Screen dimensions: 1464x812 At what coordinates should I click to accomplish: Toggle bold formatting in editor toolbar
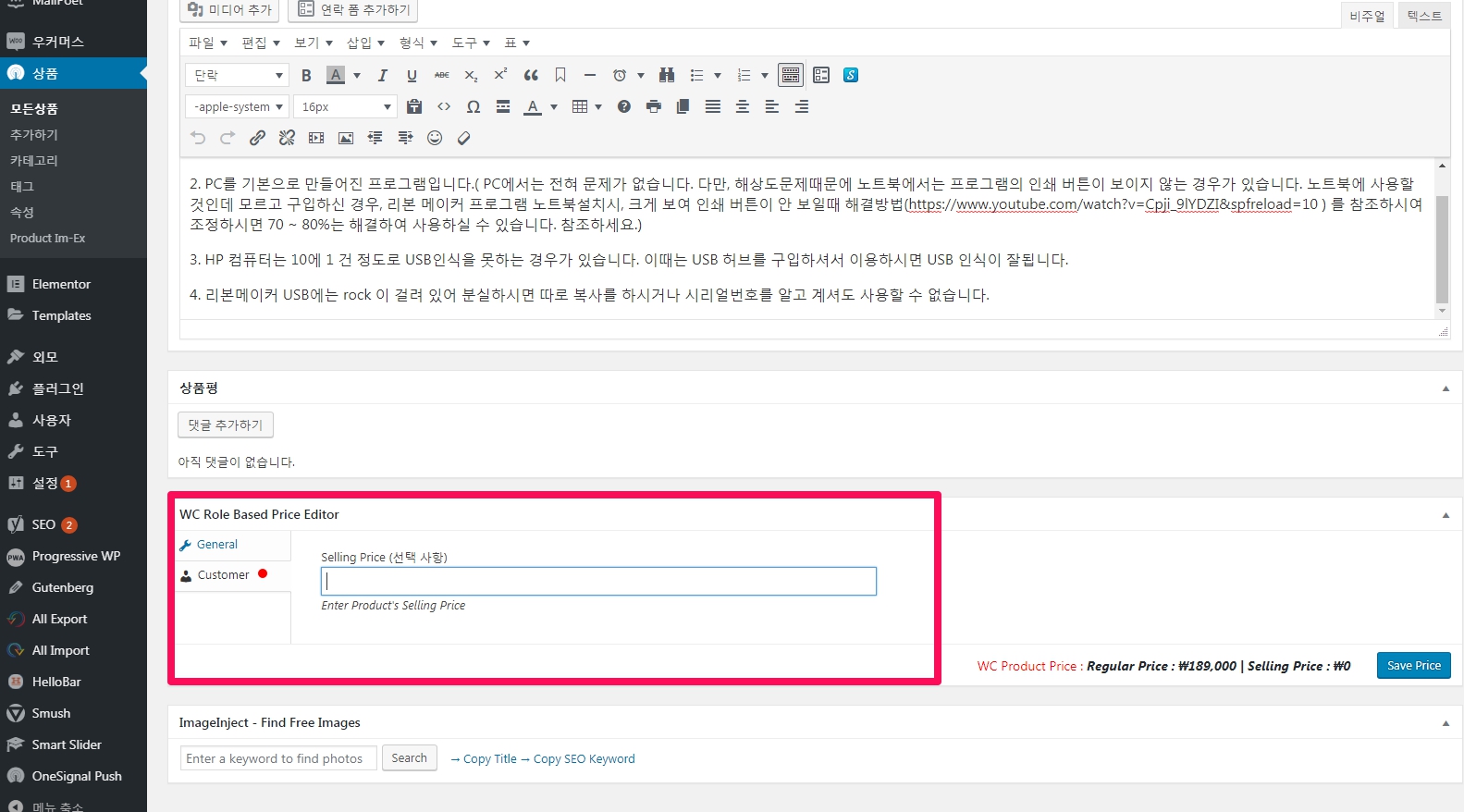(306, 76)
